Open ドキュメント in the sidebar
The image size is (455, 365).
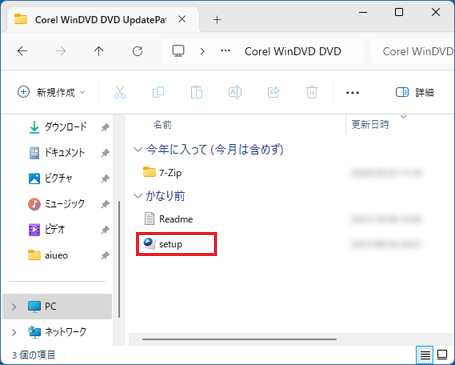[x=65, y=153]
